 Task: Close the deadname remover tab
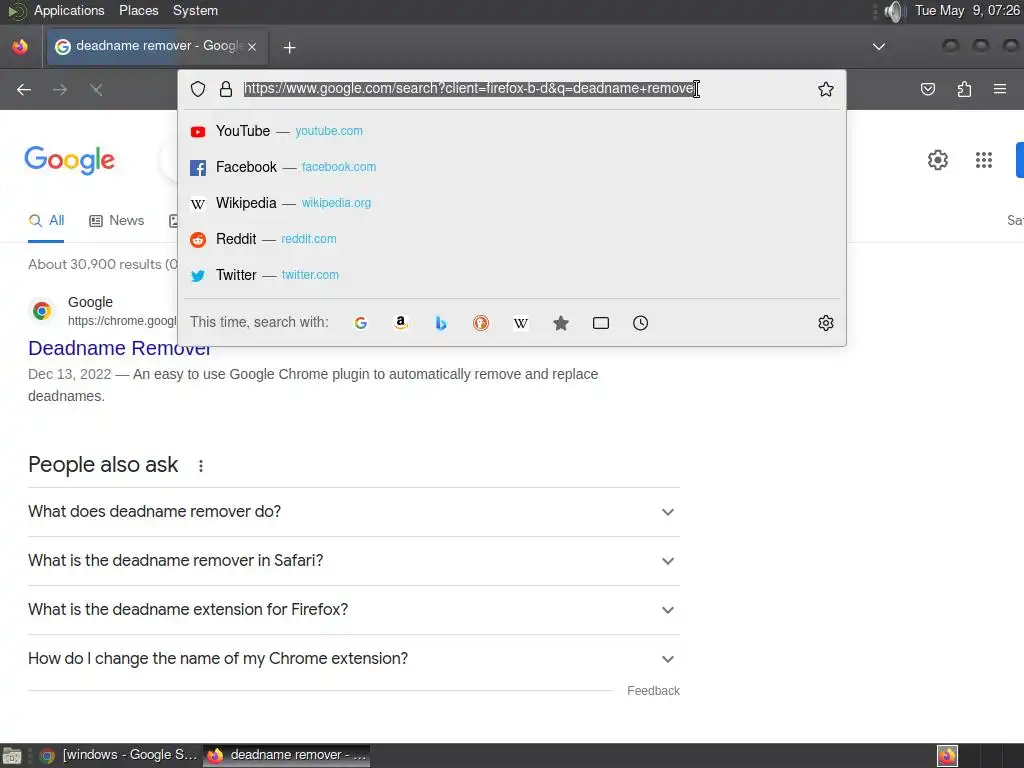[x=252, y=47]
